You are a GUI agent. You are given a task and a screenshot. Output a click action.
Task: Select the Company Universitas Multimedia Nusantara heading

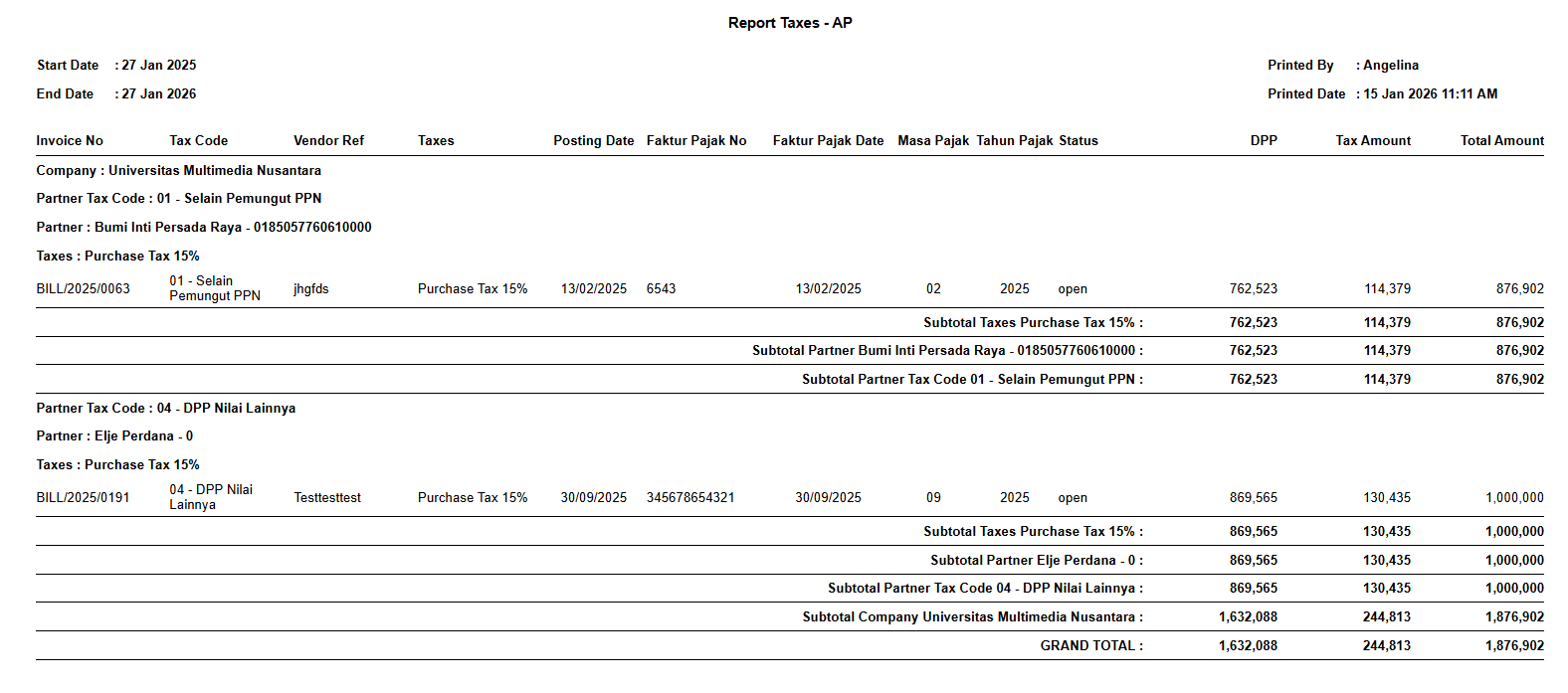178,171
